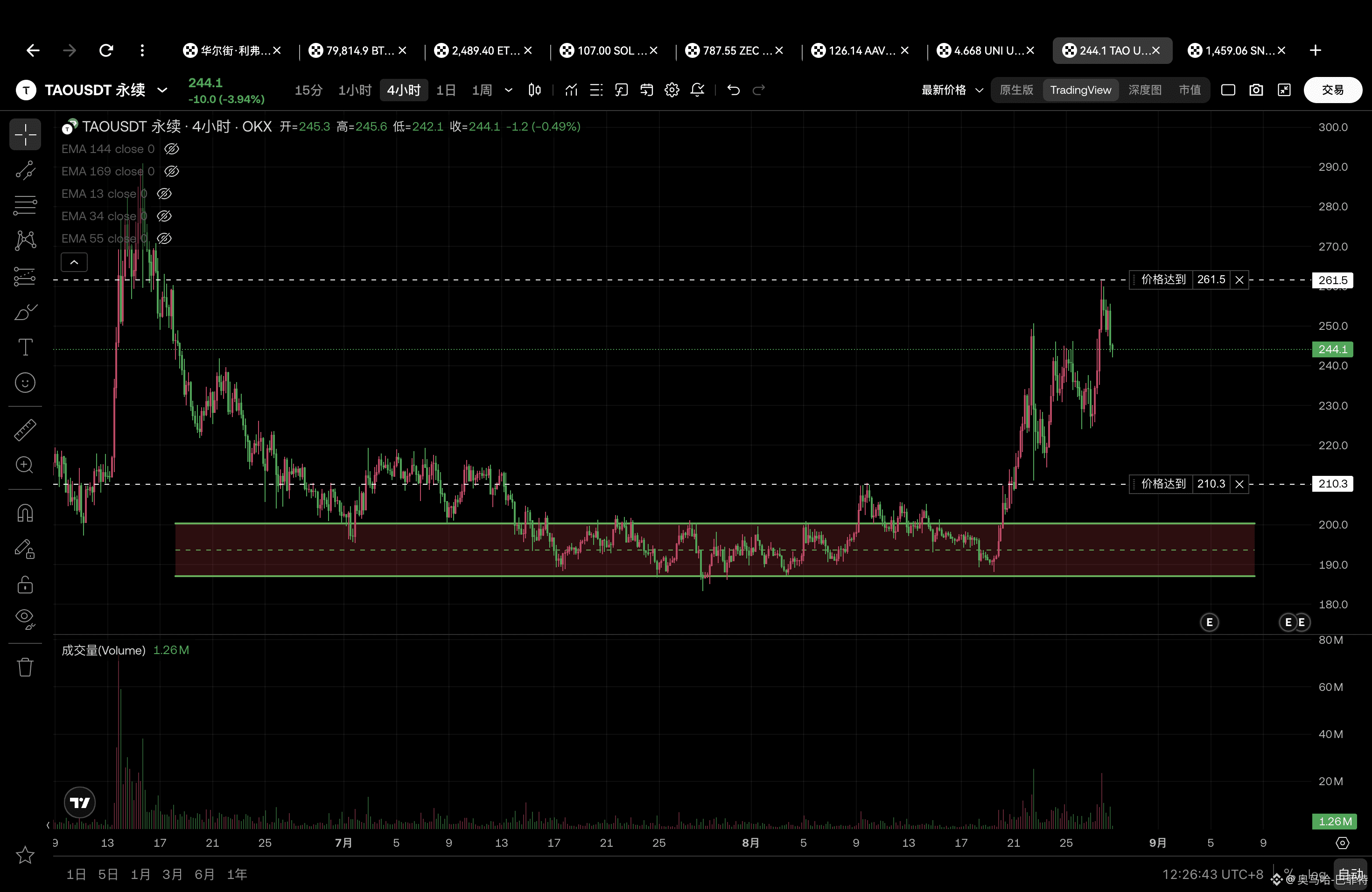The width and height of the screenshot is (1372, 892).
Task: Select the 1日 timeframe
Action: point(446,90)
